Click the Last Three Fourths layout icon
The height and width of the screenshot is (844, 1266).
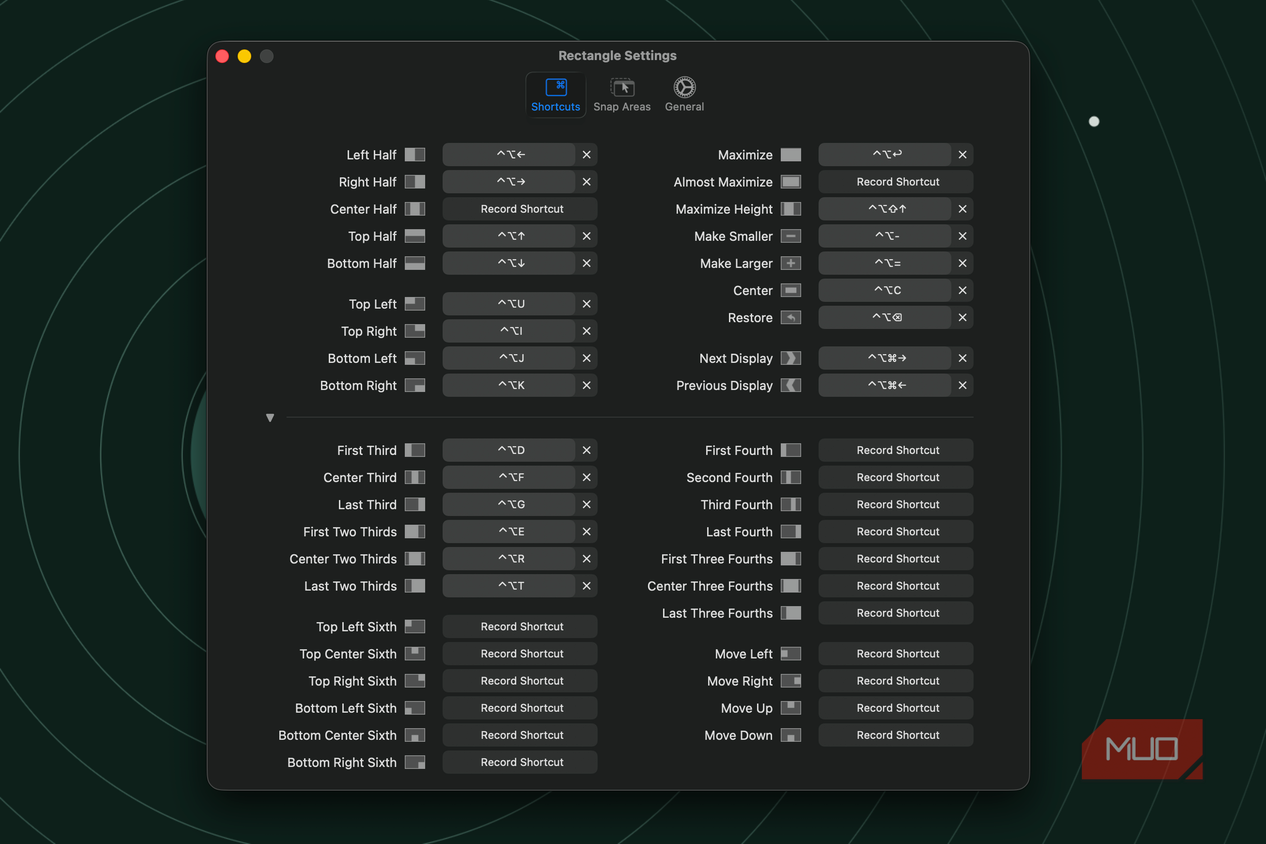pos(791,613)
